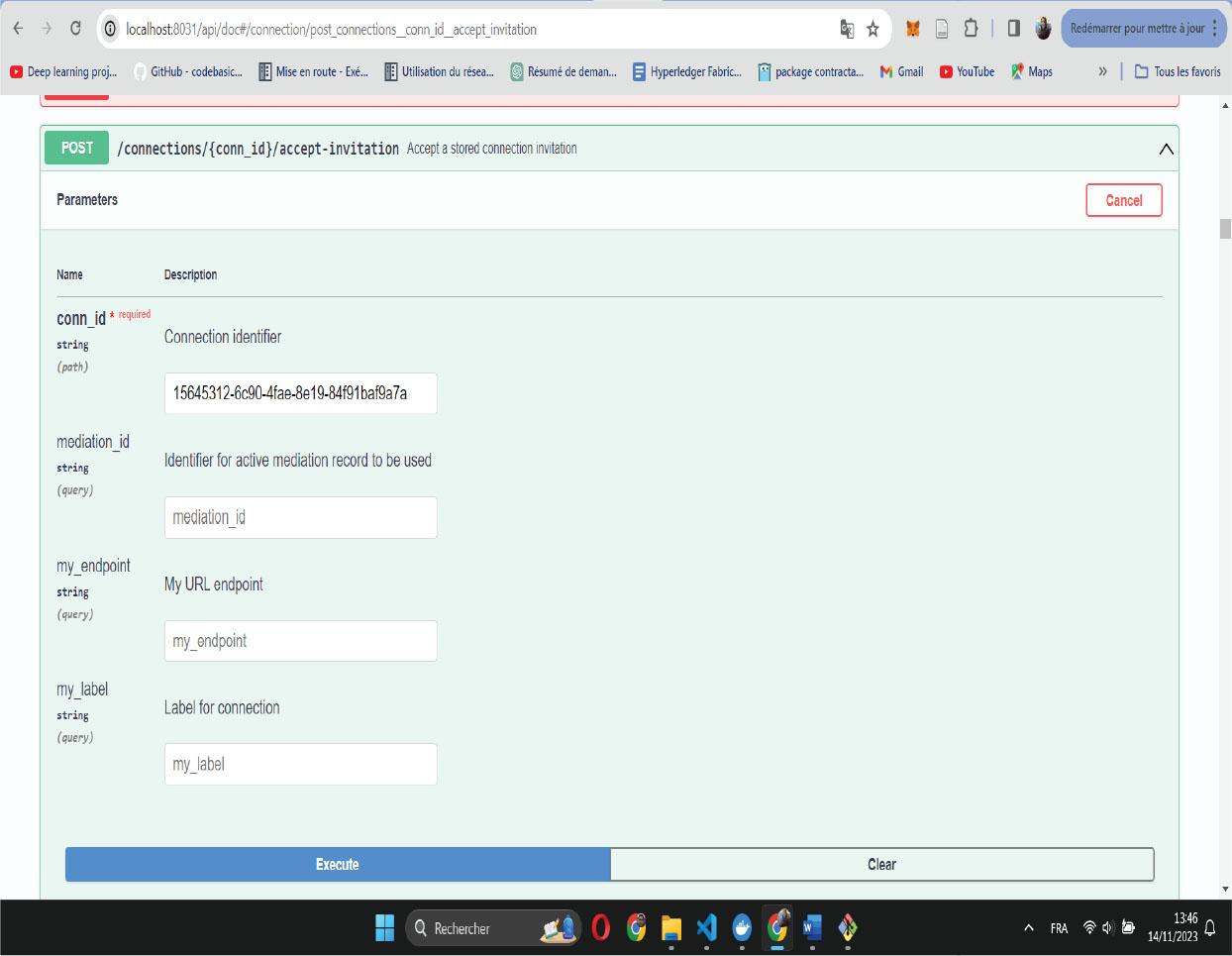Bookmark this page with the star icon

[x=873, y=29]
